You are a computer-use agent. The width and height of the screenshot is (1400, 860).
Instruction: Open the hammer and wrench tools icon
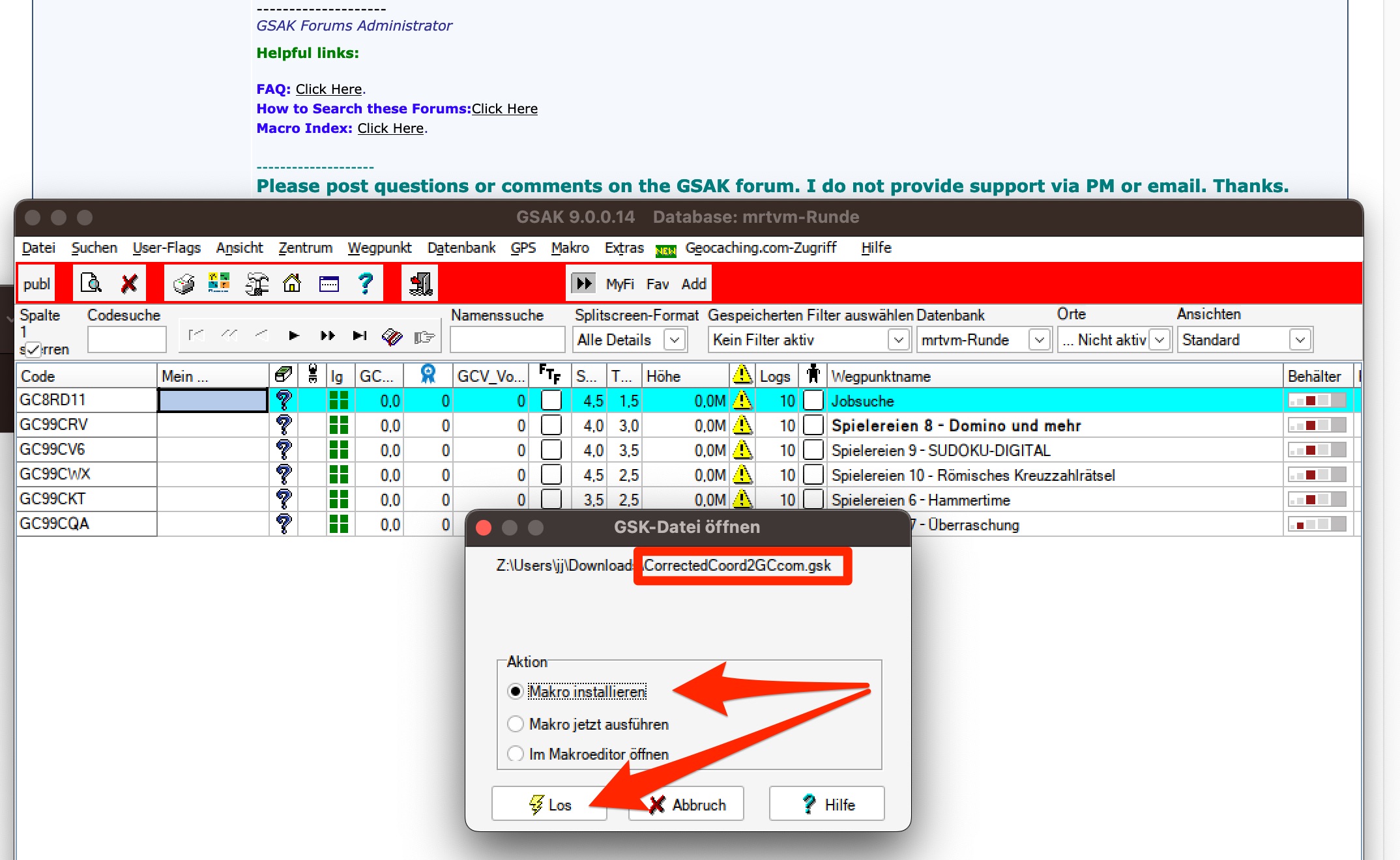click(256, 283)
